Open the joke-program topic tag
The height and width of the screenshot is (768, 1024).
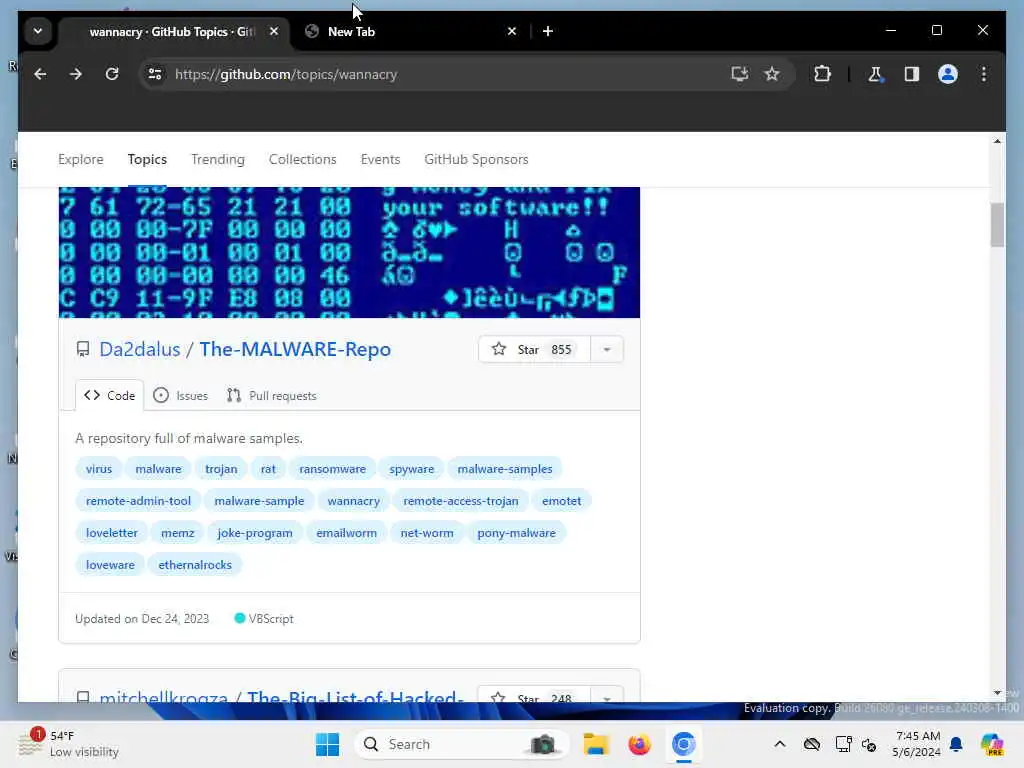255,533
